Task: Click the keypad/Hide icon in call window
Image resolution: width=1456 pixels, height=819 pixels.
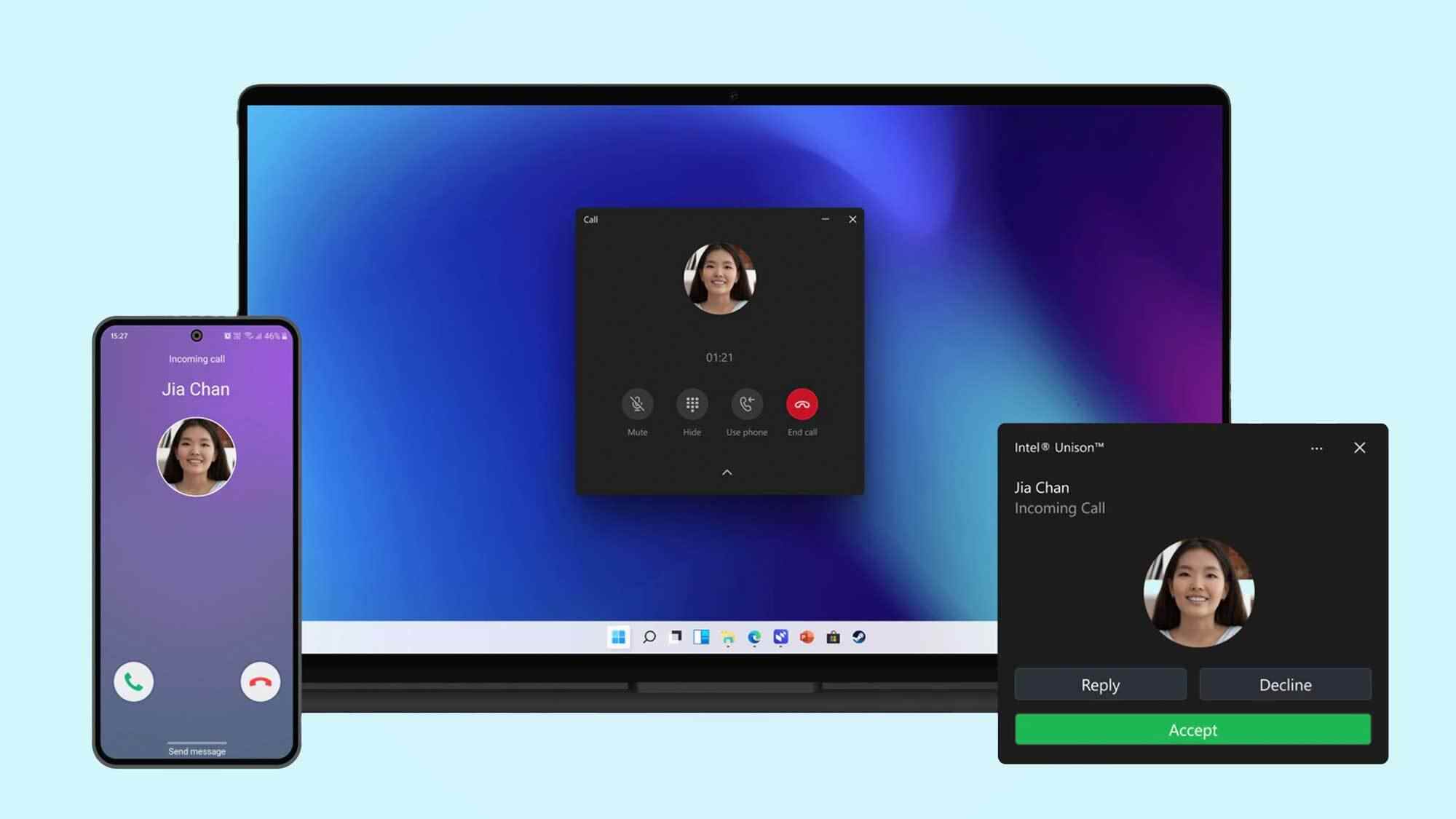Action: click(692, 404)
